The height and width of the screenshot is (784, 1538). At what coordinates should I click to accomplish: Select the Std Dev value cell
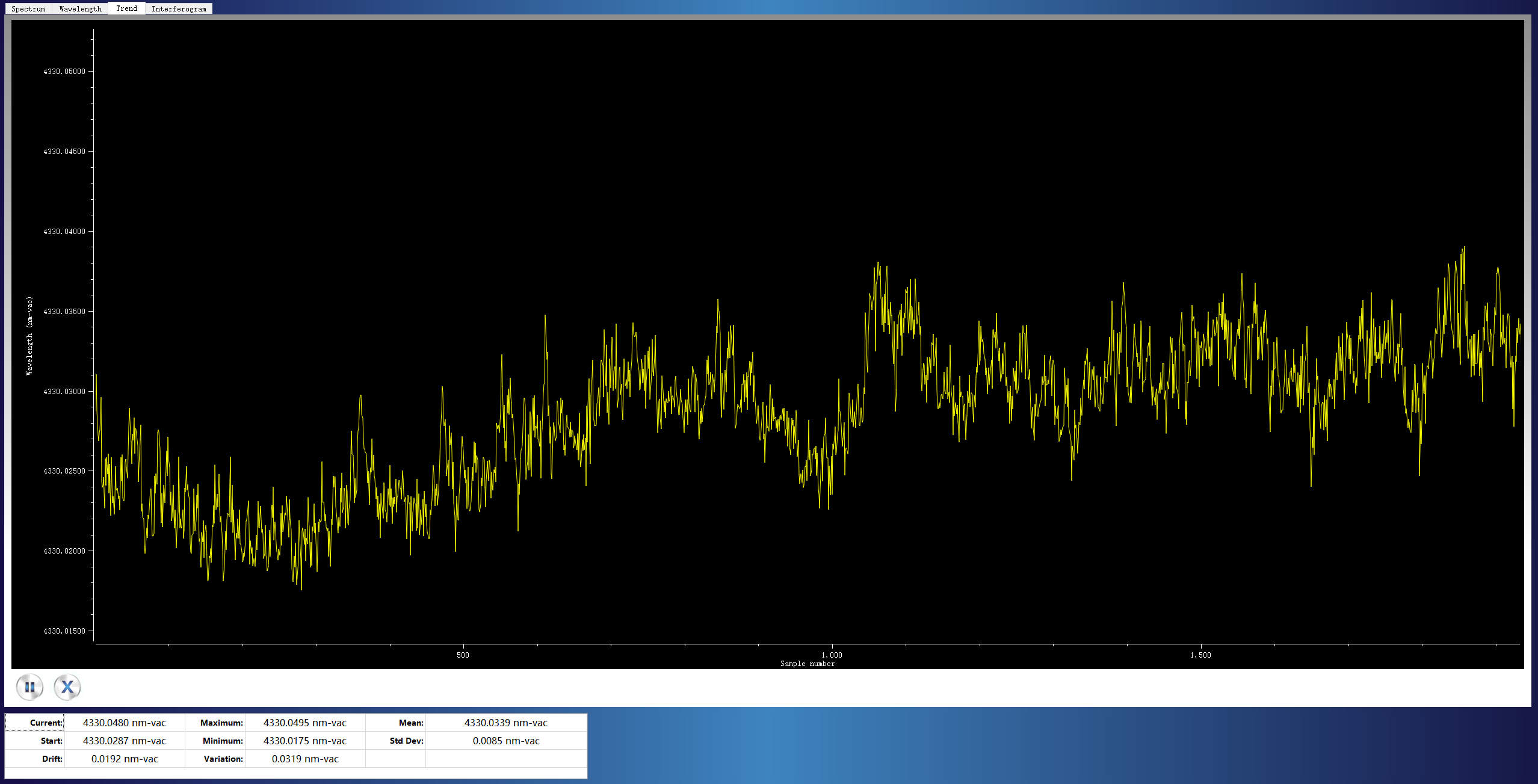pyautogui.click(x=506, y=741)
